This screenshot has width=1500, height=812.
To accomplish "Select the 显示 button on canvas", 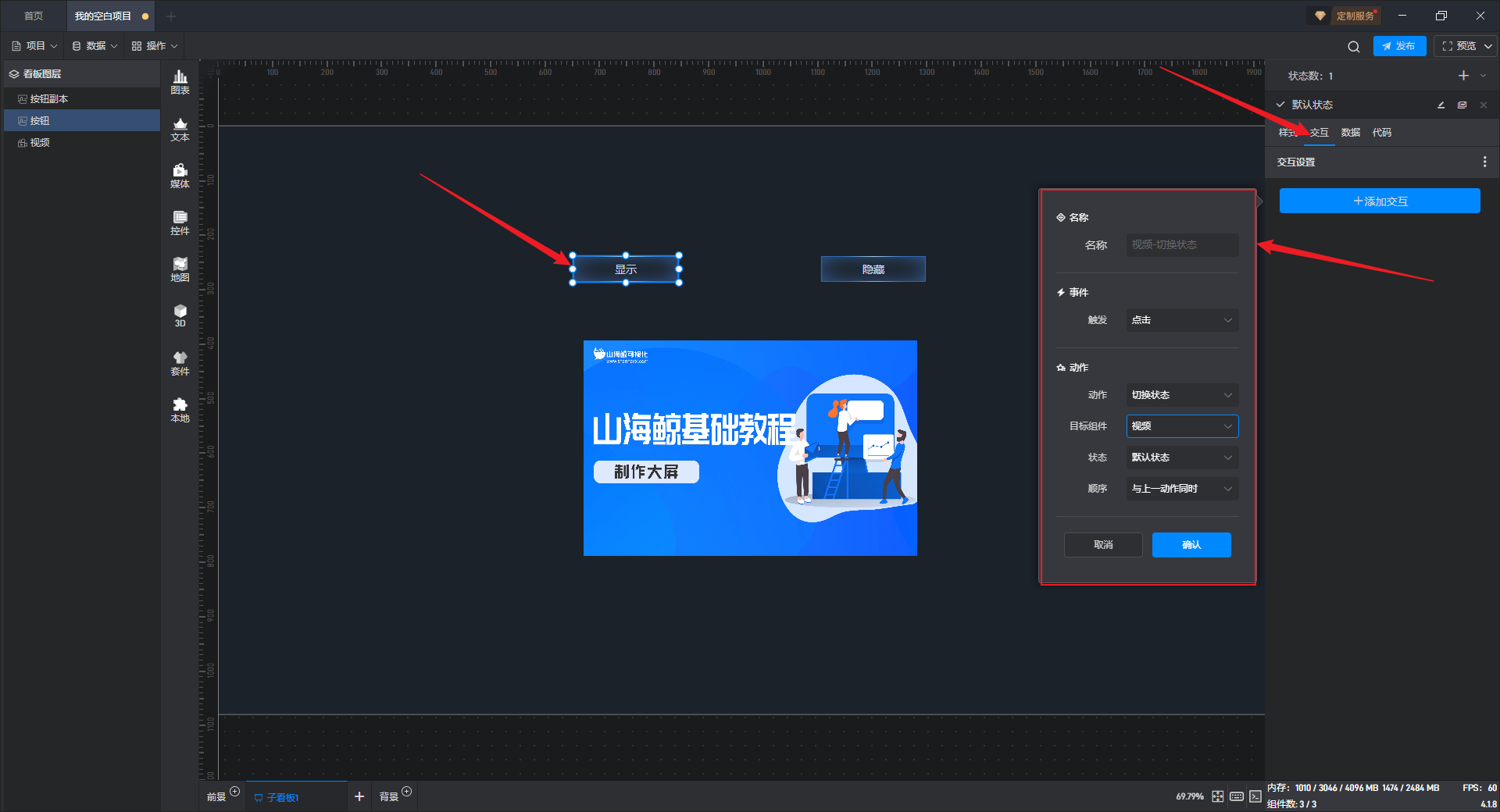I will [626, 269].
